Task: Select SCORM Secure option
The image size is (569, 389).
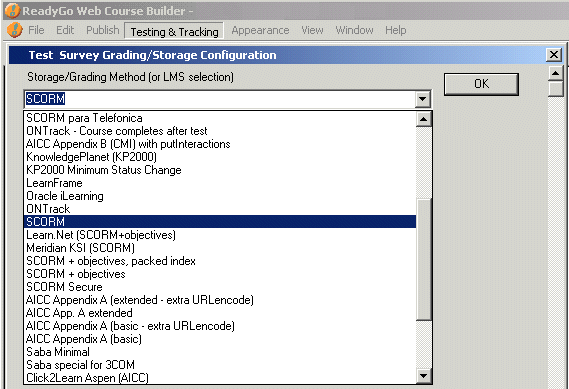Action: [x=220, y=287]
